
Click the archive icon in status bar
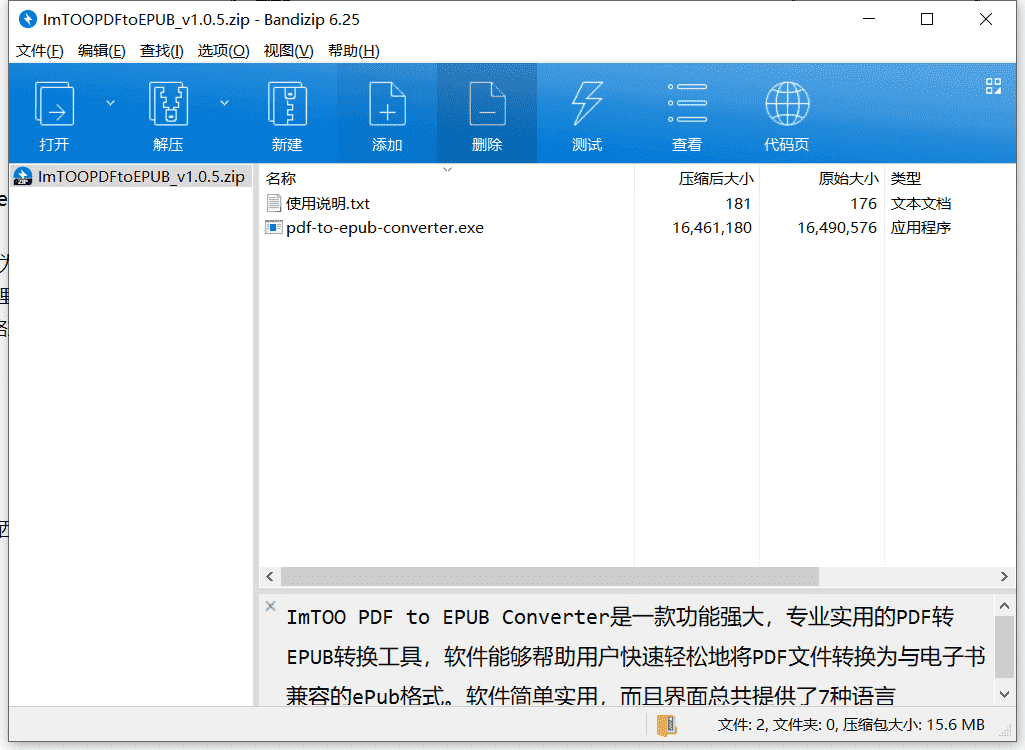click(x=667, y=724)
